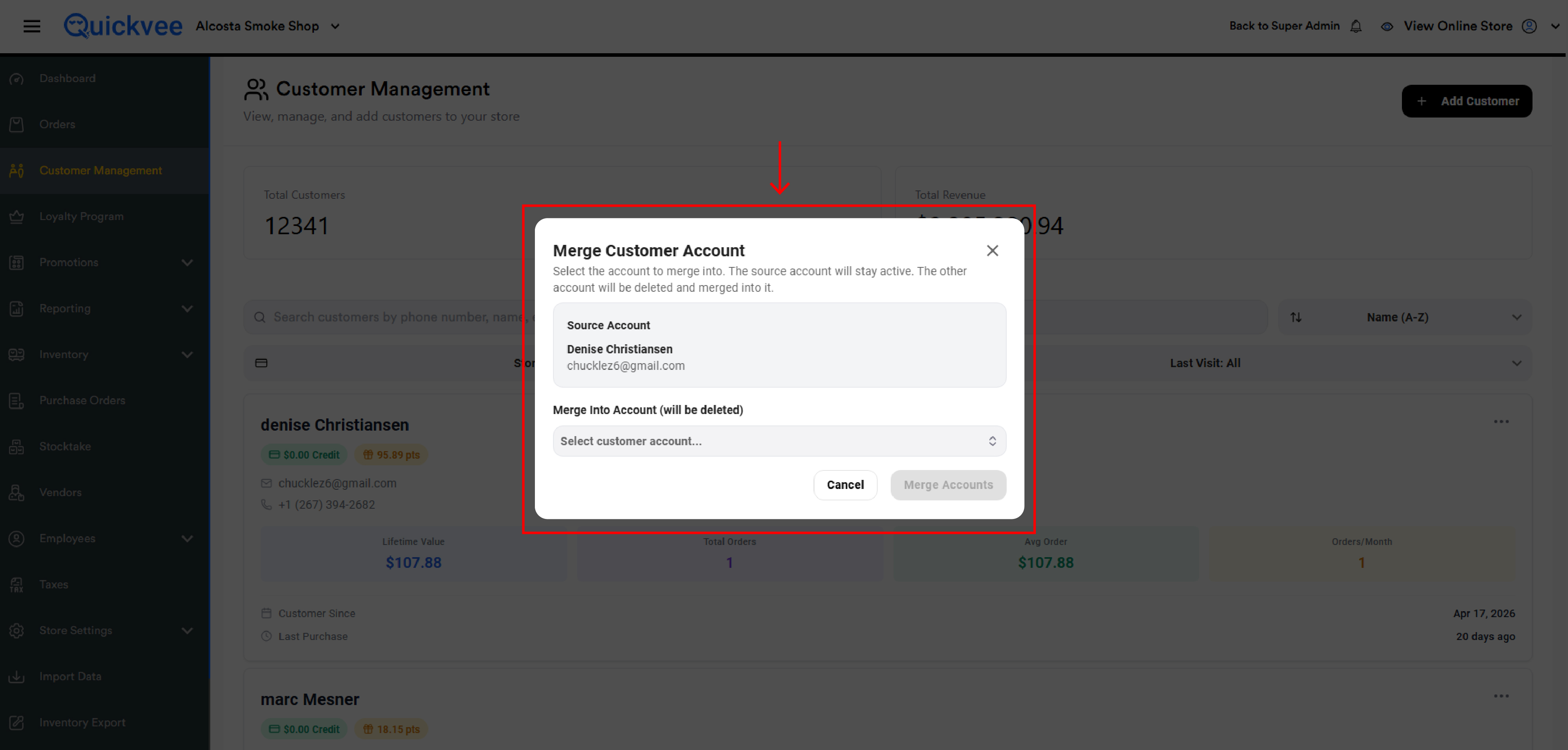Click the sort arrows icon near Name (A-Z)
The image size is (1568, 750).
pos(1296,317)
